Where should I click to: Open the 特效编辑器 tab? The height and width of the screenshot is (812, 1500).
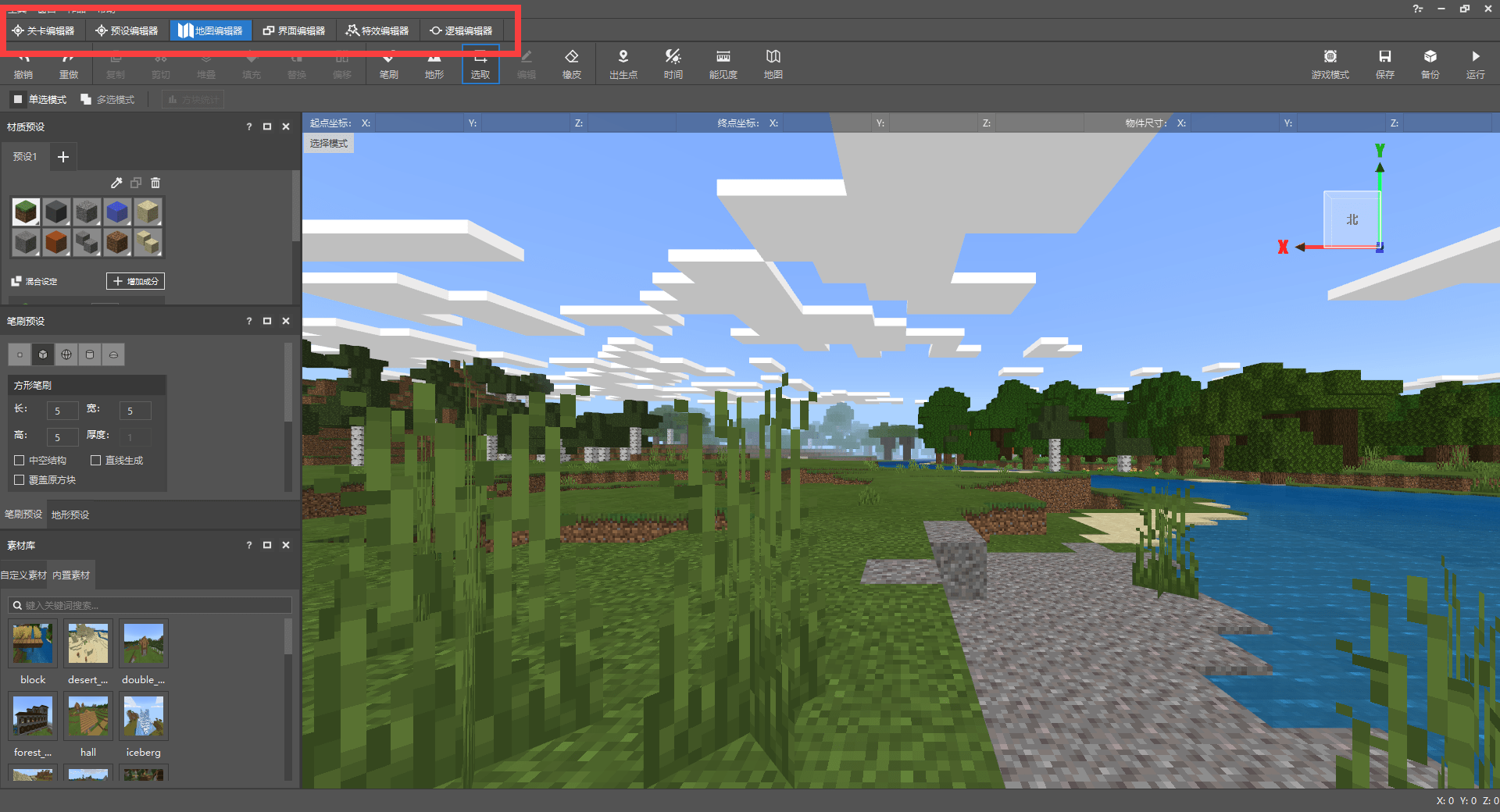[x=377, y=30]
